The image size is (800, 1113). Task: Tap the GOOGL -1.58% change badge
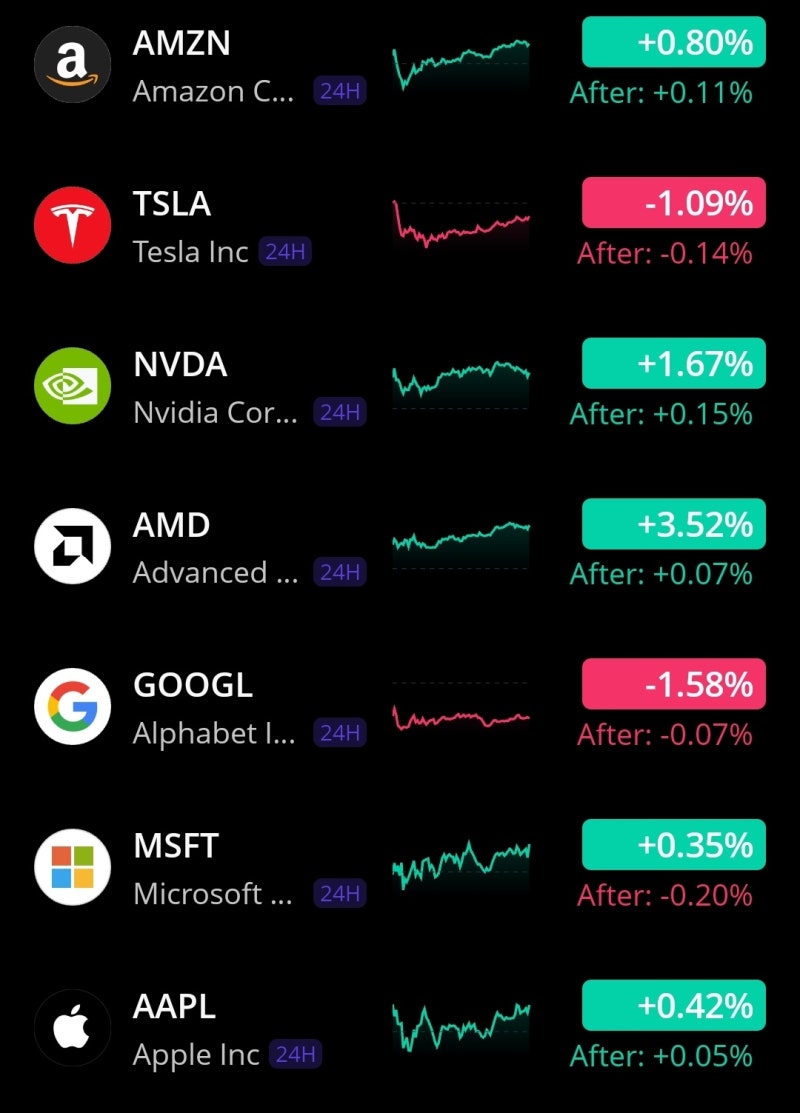673,685
